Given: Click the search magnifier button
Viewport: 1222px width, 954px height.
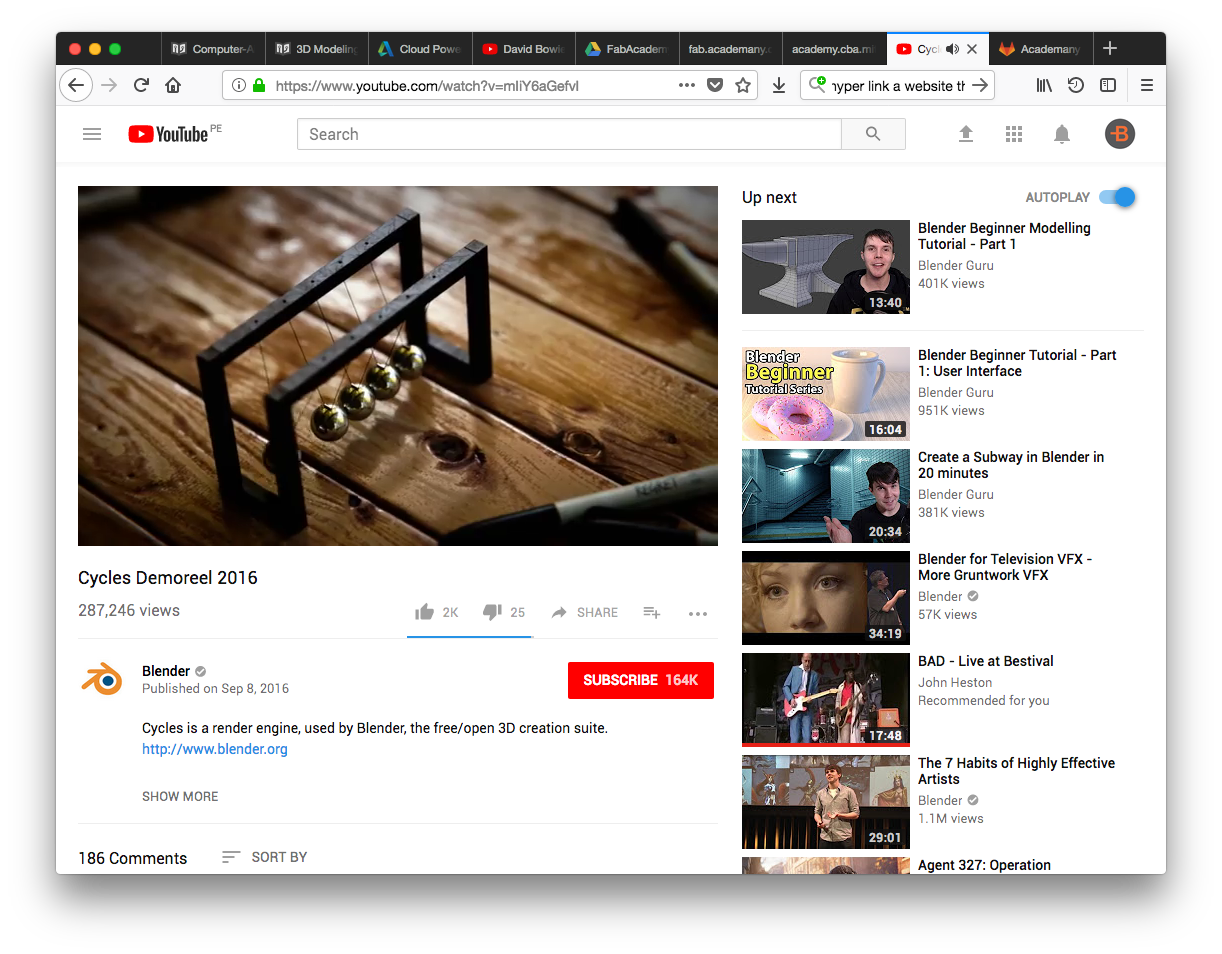Looking at the screenshot, I should (873, 134).
